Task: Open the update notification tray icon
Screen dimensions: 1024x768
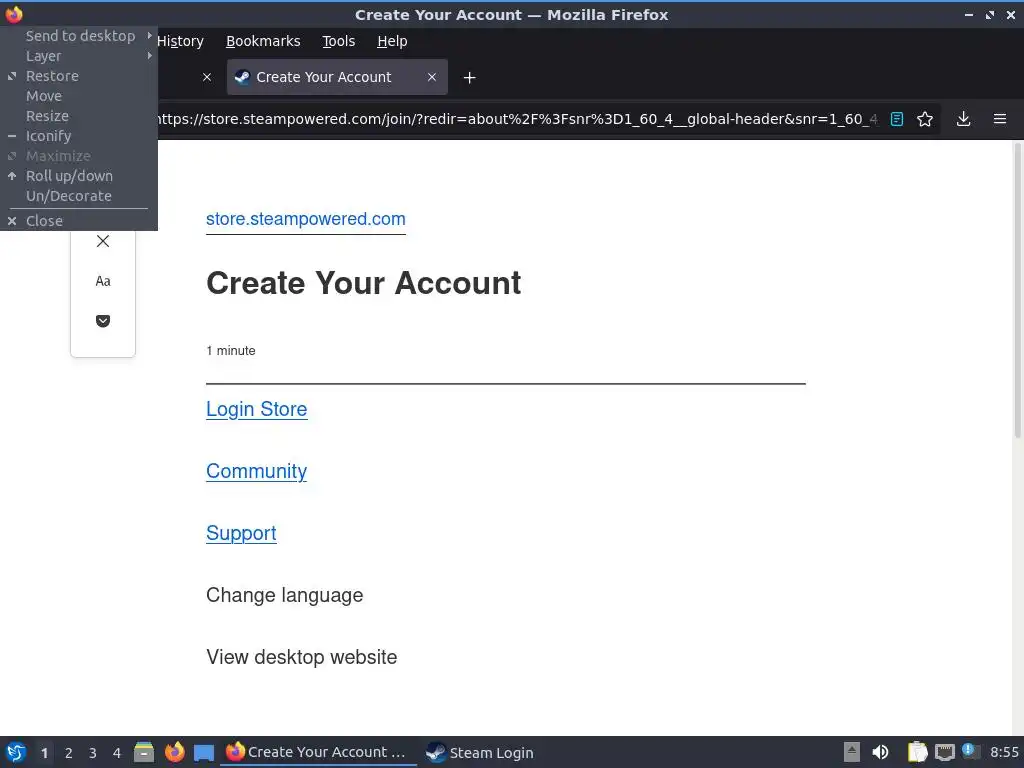Action: 971,752
